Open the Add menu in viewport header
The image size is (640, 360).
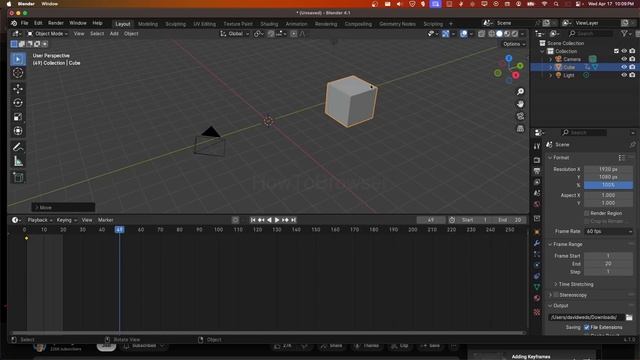(114, 33)
